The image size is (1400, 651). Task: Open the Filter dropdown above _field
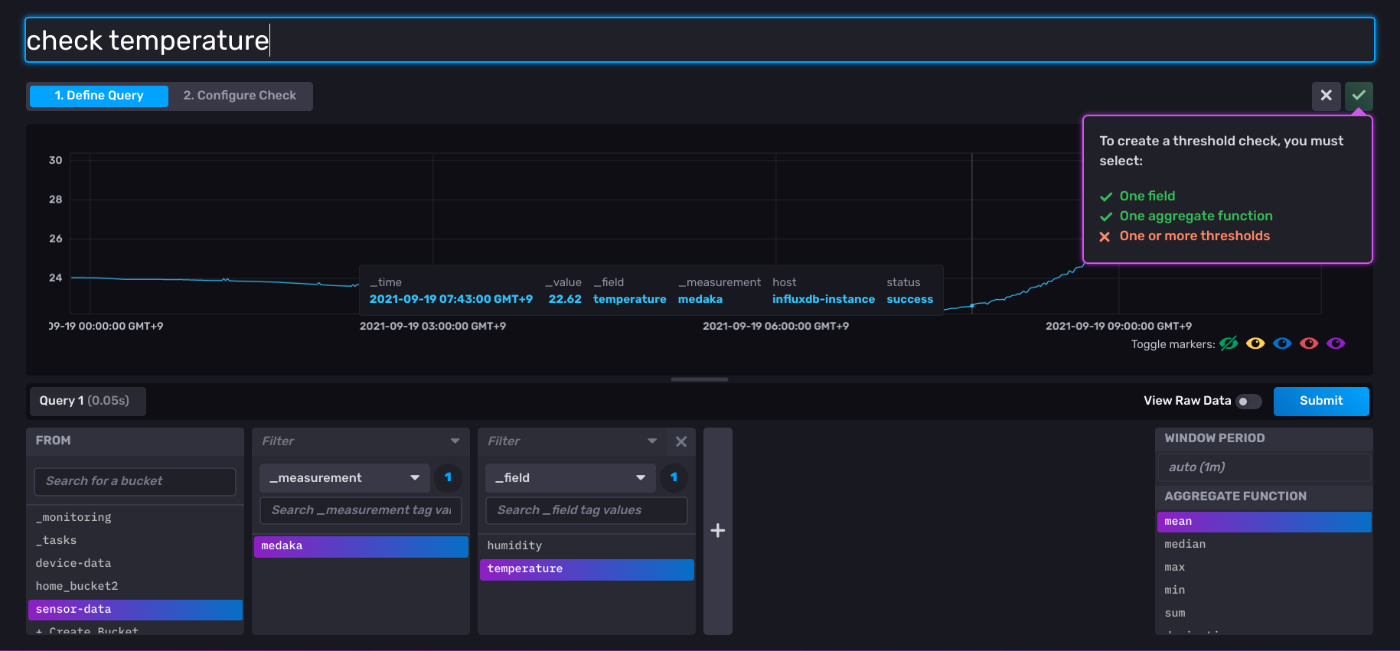[573, 441]
